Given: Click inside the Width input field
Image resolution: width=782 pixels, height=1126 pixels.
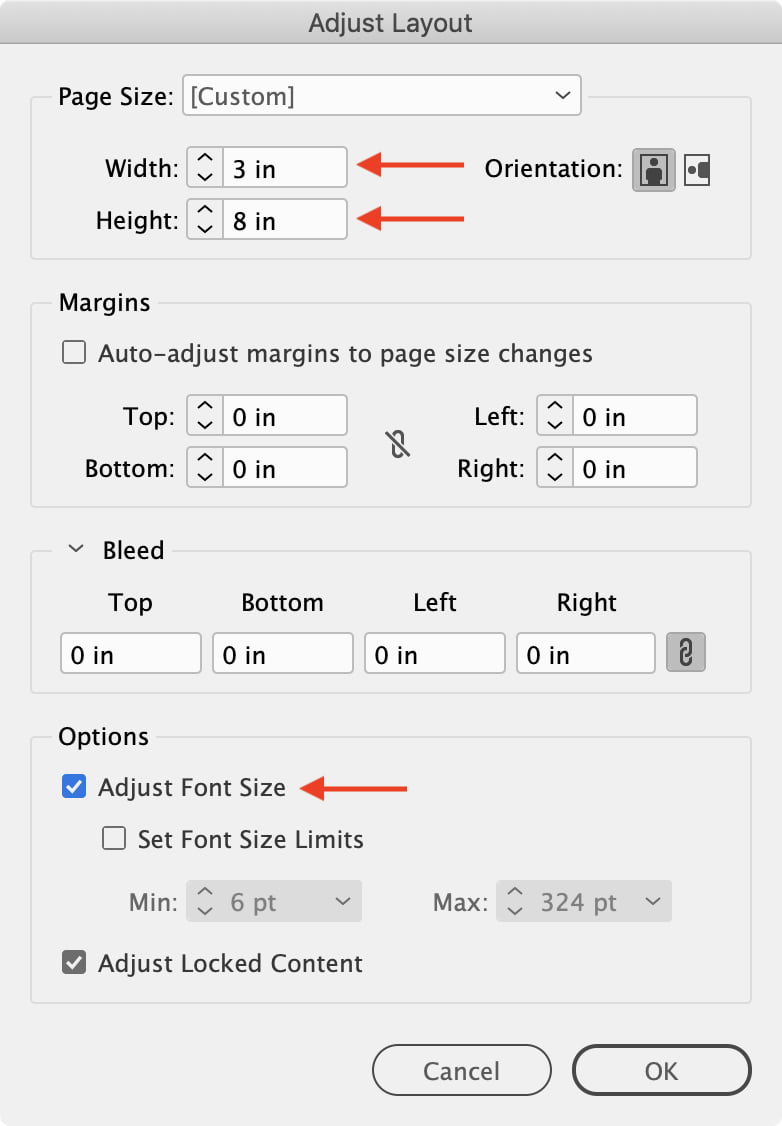Looking at the screenshot, I should 290,167.
